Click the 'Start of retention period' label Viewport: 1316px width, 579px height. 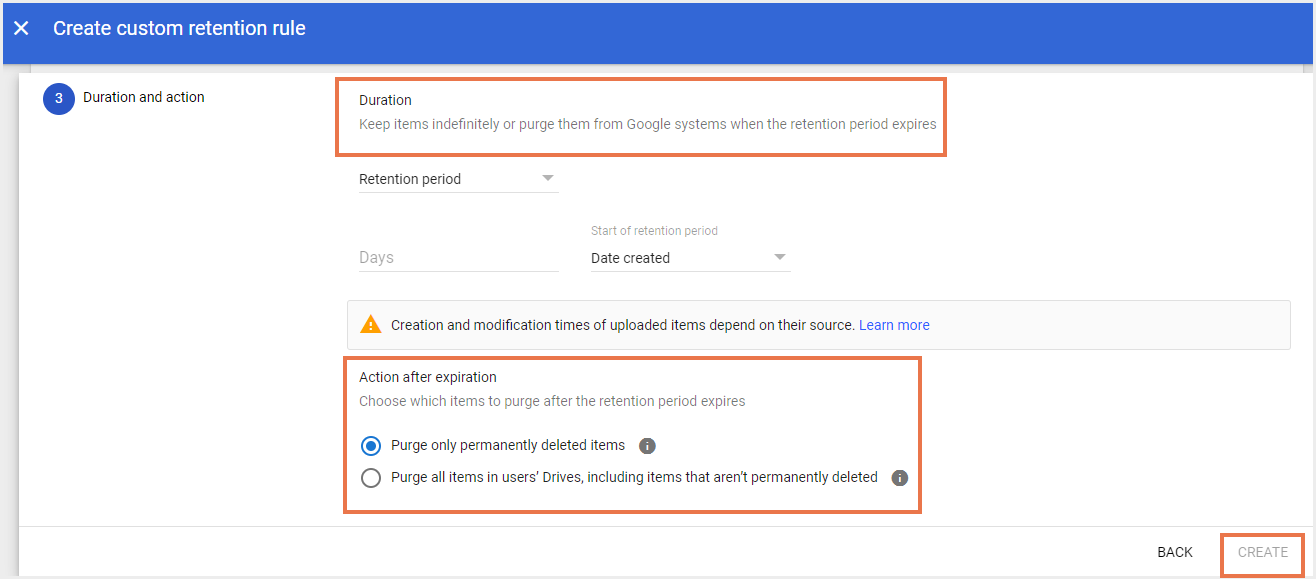(654, 231)
